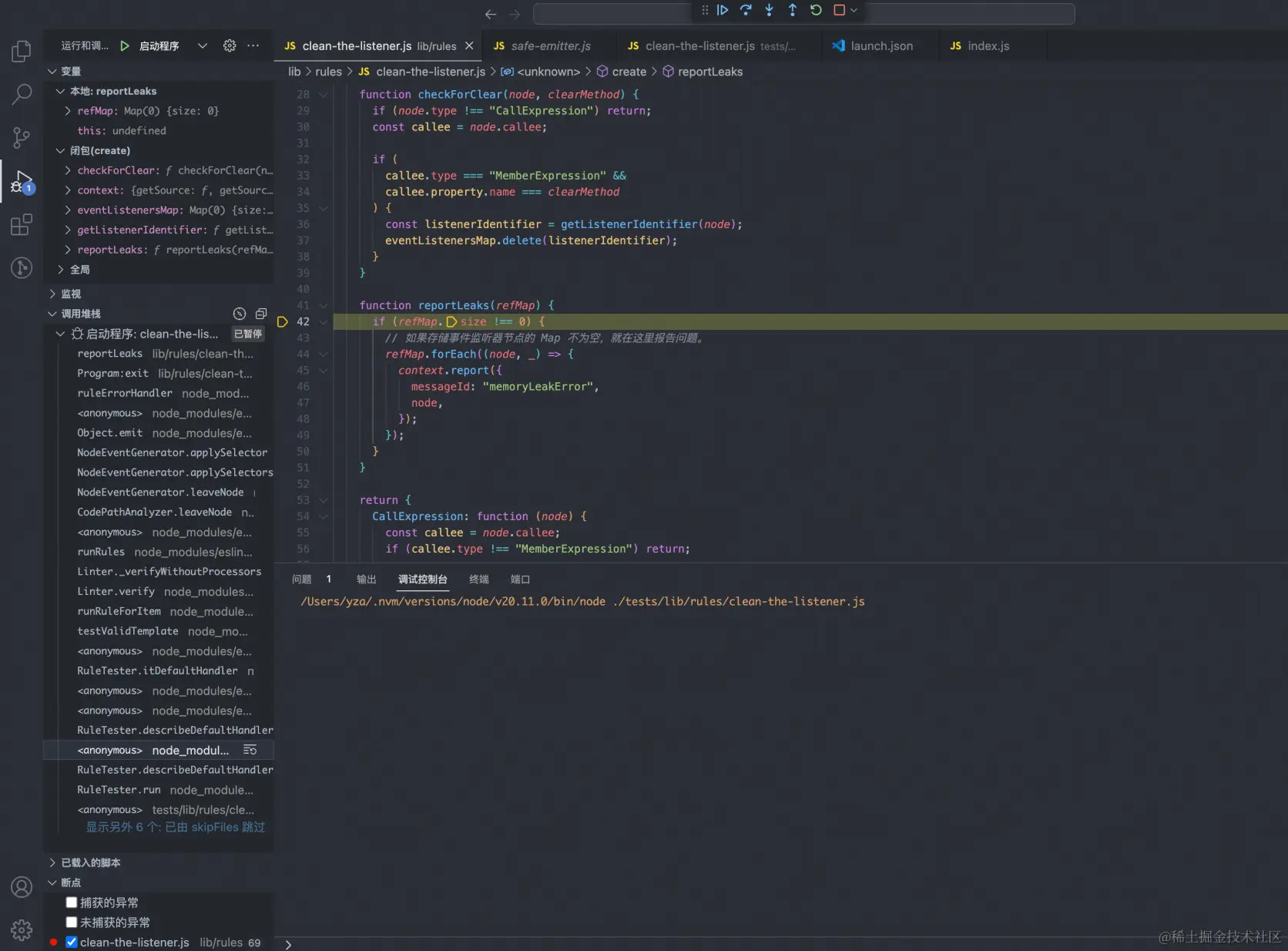Click the debug Step Into button
This screenshot has width=1288, height=951.
pyautogui.click(x=769, y=10)
